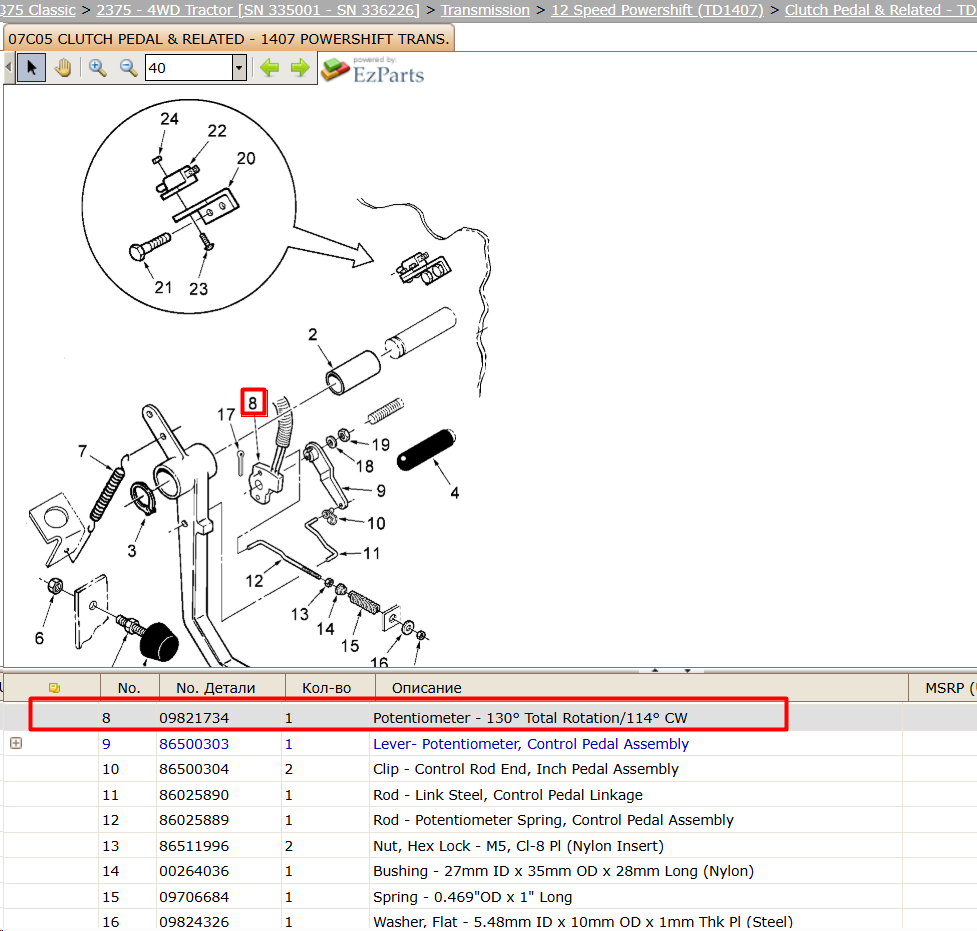This screenshot has width=977, height=931.
Task: Sort by the Кол-во column header
Action: (326, 688)
